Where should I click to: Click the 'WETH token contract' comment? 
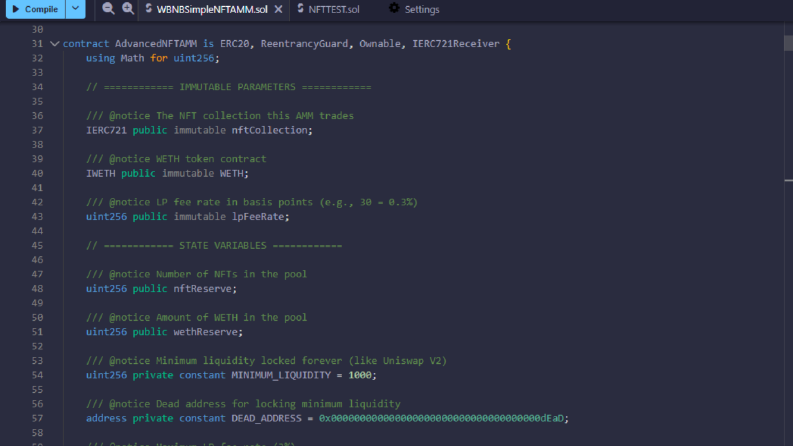coord(176,159)
